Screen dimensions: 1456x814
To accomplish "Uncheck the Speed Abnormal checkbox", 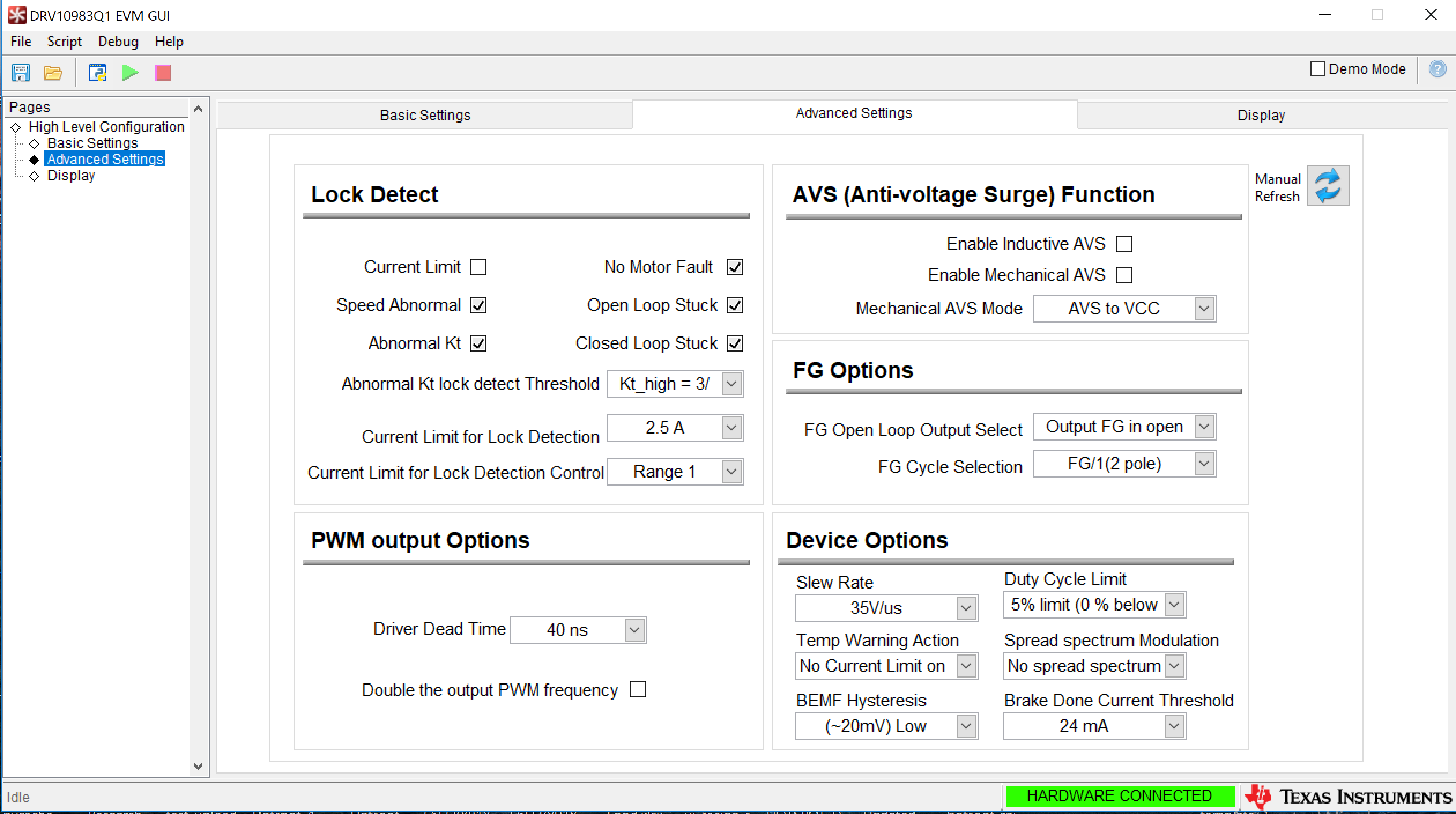I will click(x=478, y=305).
